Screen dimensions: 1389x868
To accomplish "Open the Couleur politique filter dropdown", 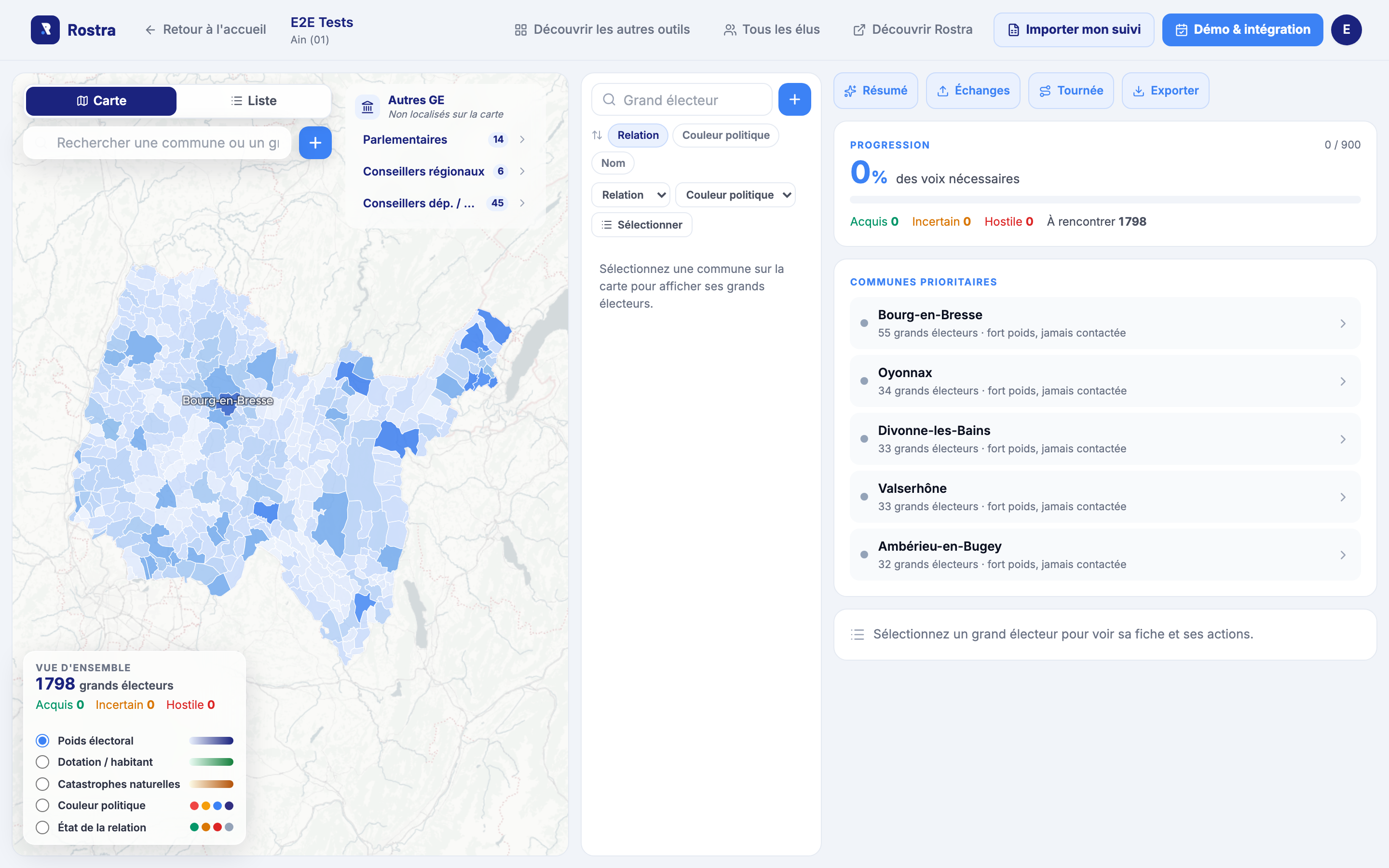I will tap(735, 195).
